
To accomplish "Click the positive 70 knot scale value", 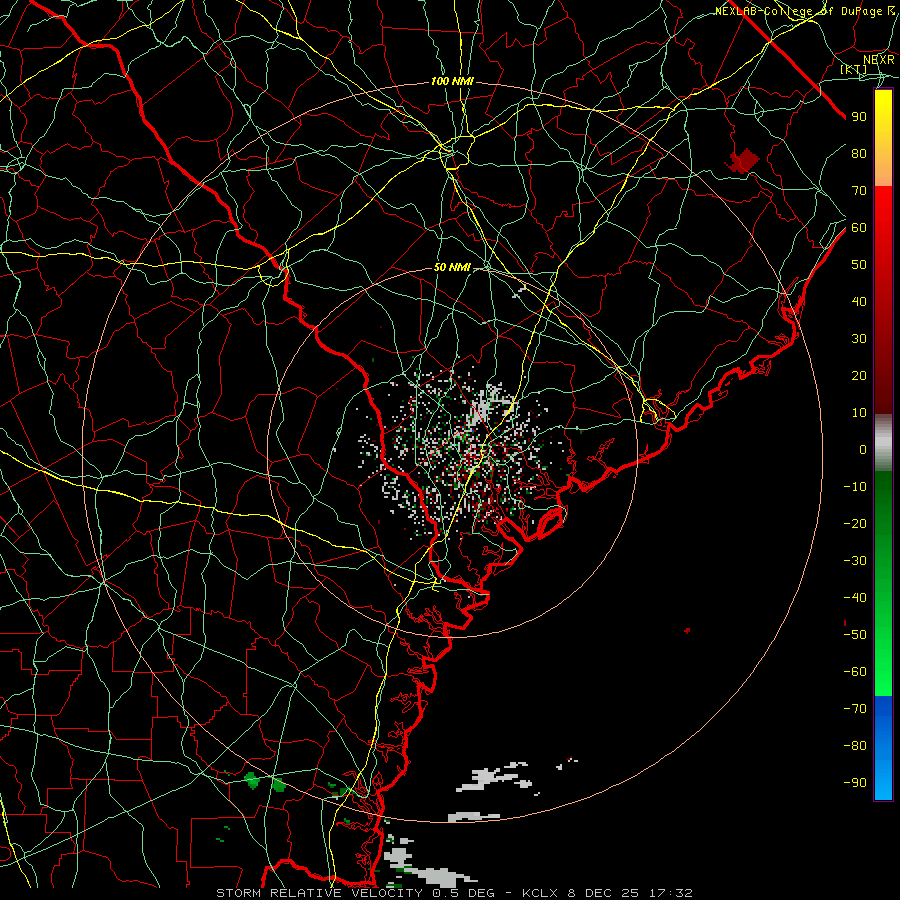I will point(859,191).
